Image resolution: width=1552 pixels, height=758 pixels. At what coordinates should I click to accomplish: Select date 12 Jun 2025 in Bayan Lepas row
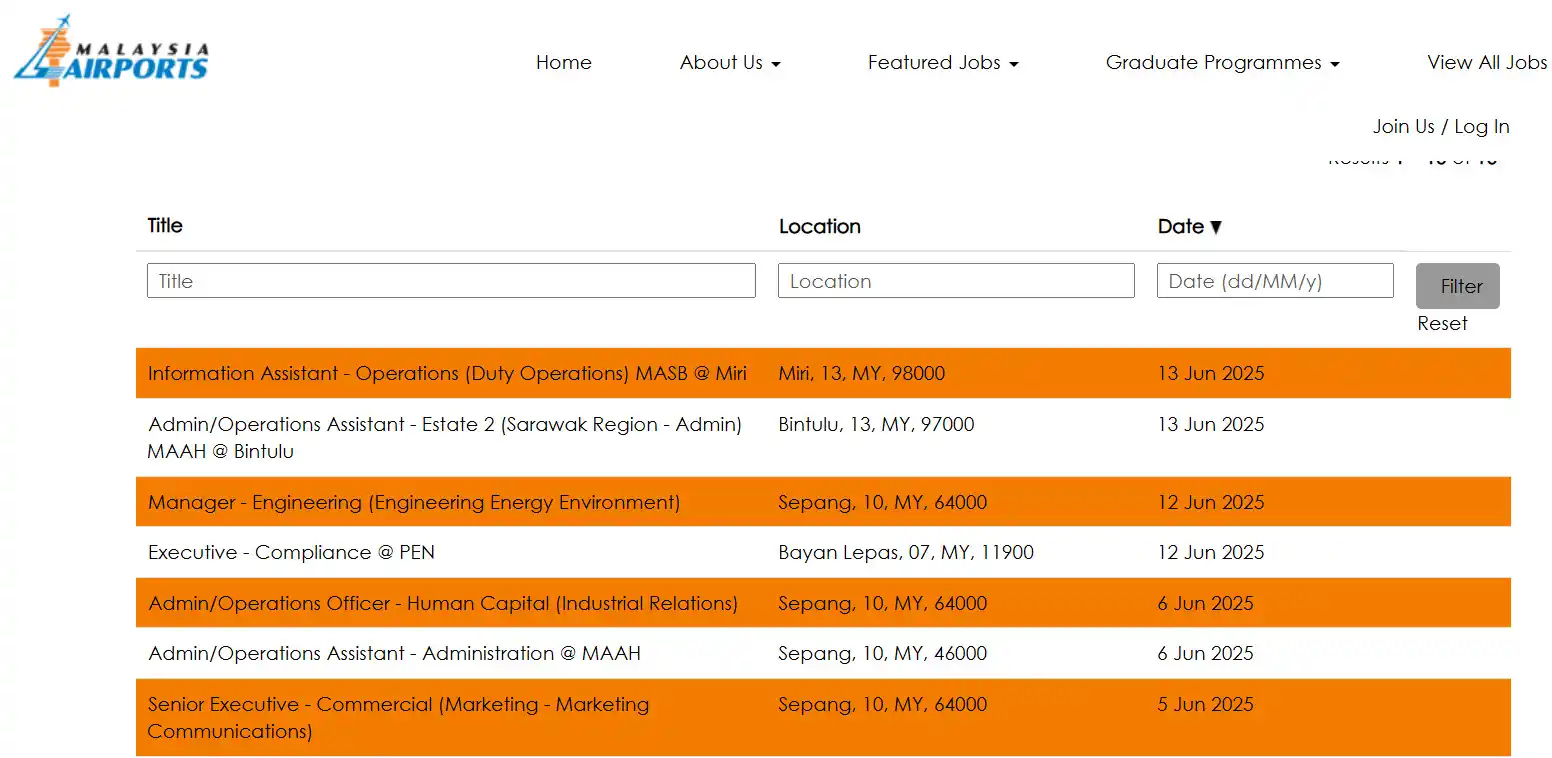pos(1211,552)
